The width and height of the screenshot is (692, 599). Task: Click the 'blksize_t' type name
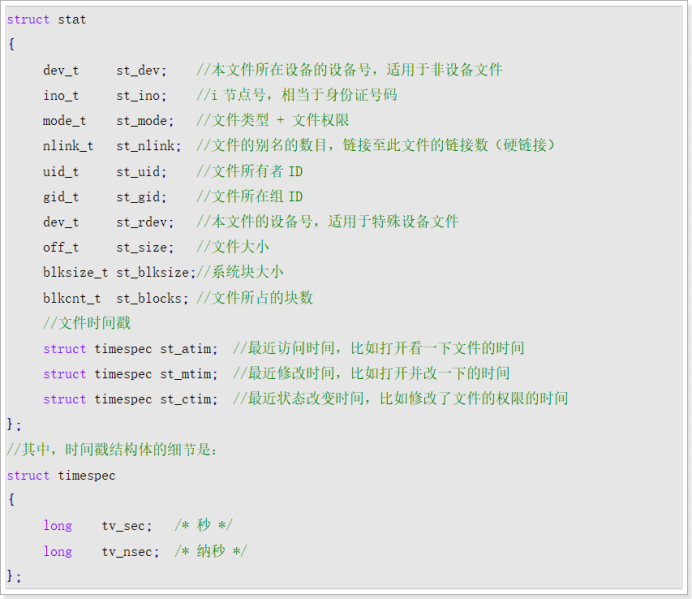point(75,272)
